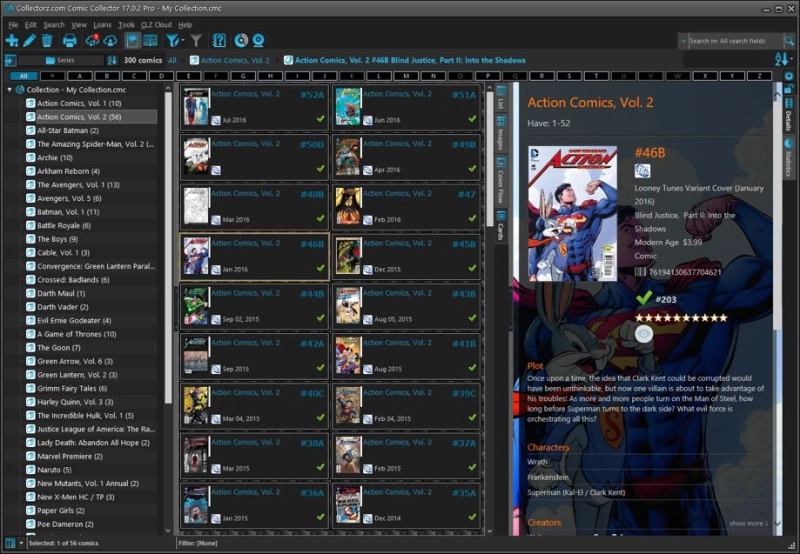Collapse the Collection - My Collection.cmc tree node
Image resolution: width=800 pixels, height=554 pixels.
coord(9,90)
